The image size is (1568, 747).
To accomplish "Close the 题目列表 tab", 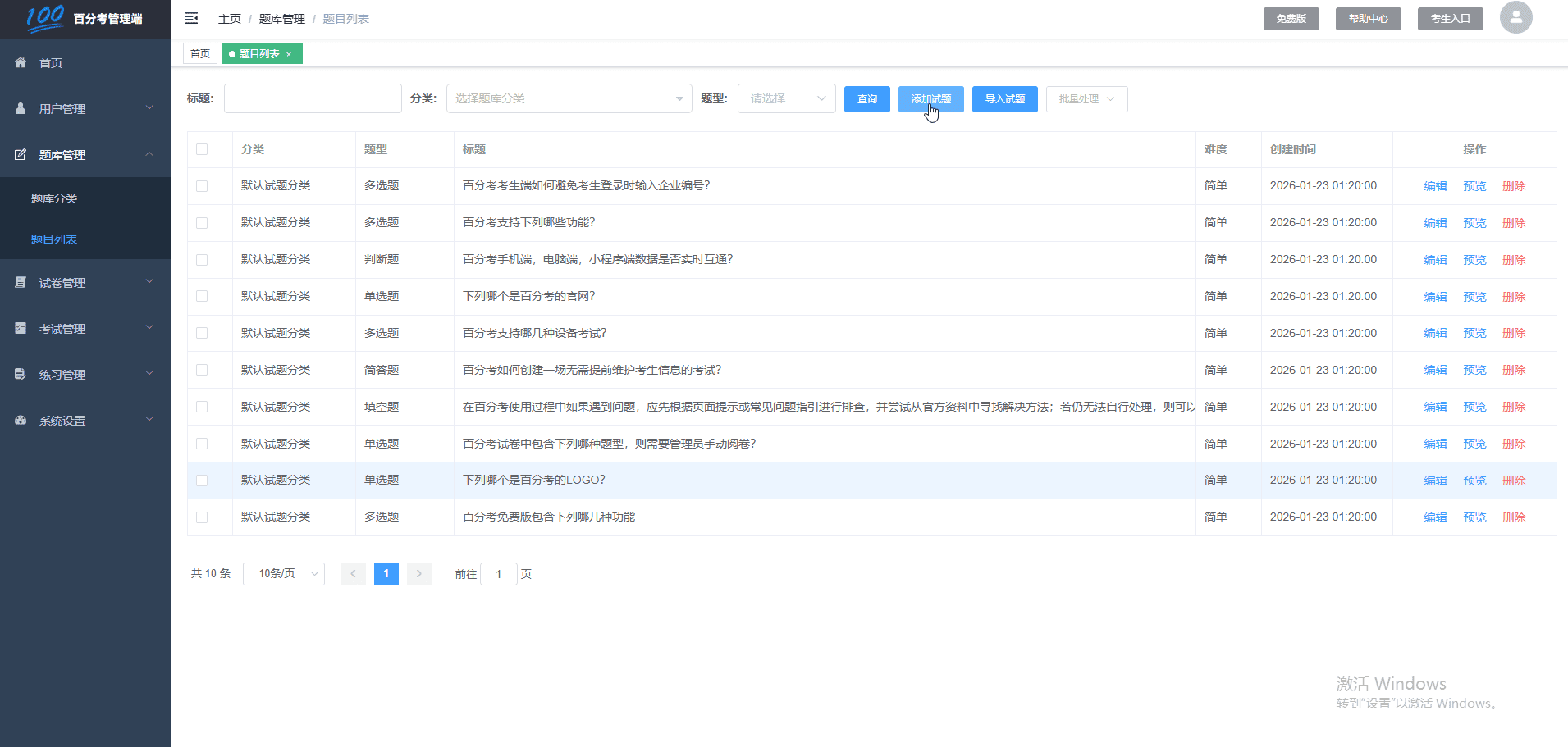I will point(289,53).
